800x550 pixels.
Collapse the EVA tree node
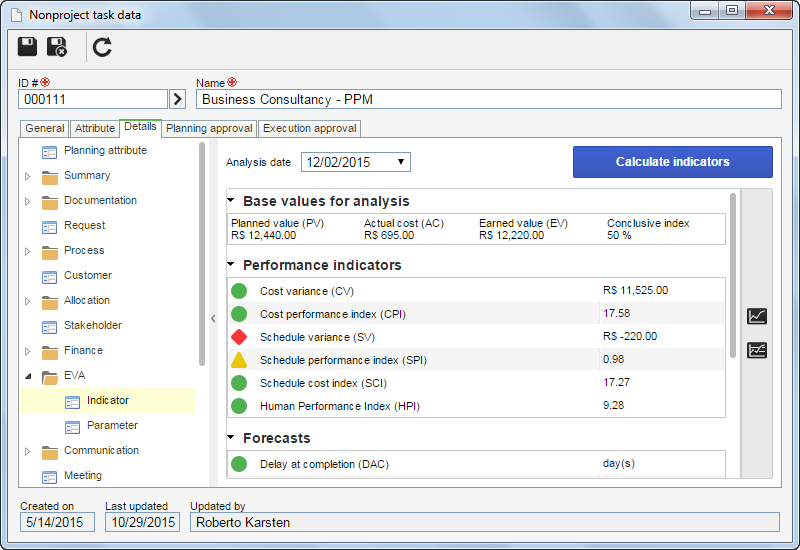[28, 376]
